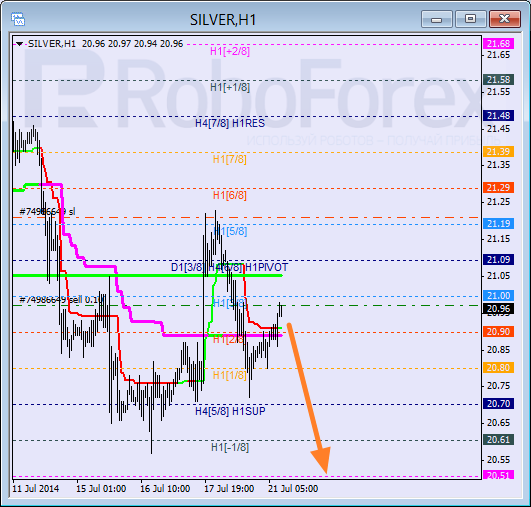Select the H1[-1/8] level label

click(230, 447)
